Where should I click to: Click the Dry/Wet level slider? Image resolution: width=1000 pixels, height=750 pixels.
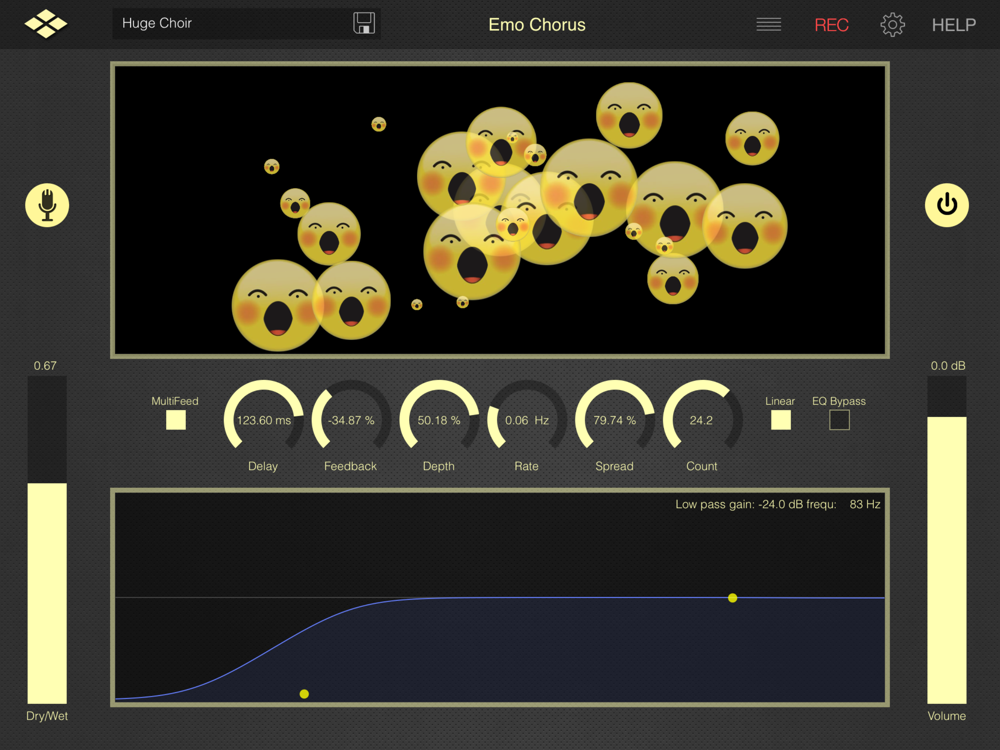pos(47,540)
